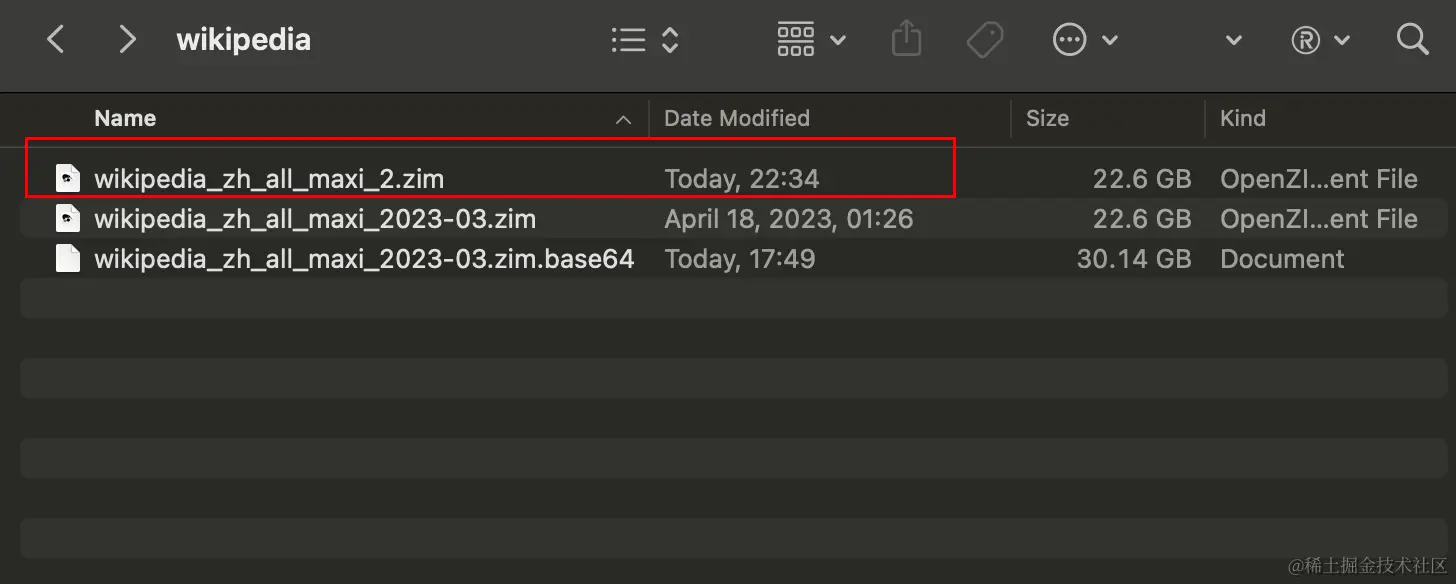The height and width of the screenshot is (584, 1456).
Task: Click the registered-symbol toolbar icon
Action: pyautogui.click(x=1305, y=41)
